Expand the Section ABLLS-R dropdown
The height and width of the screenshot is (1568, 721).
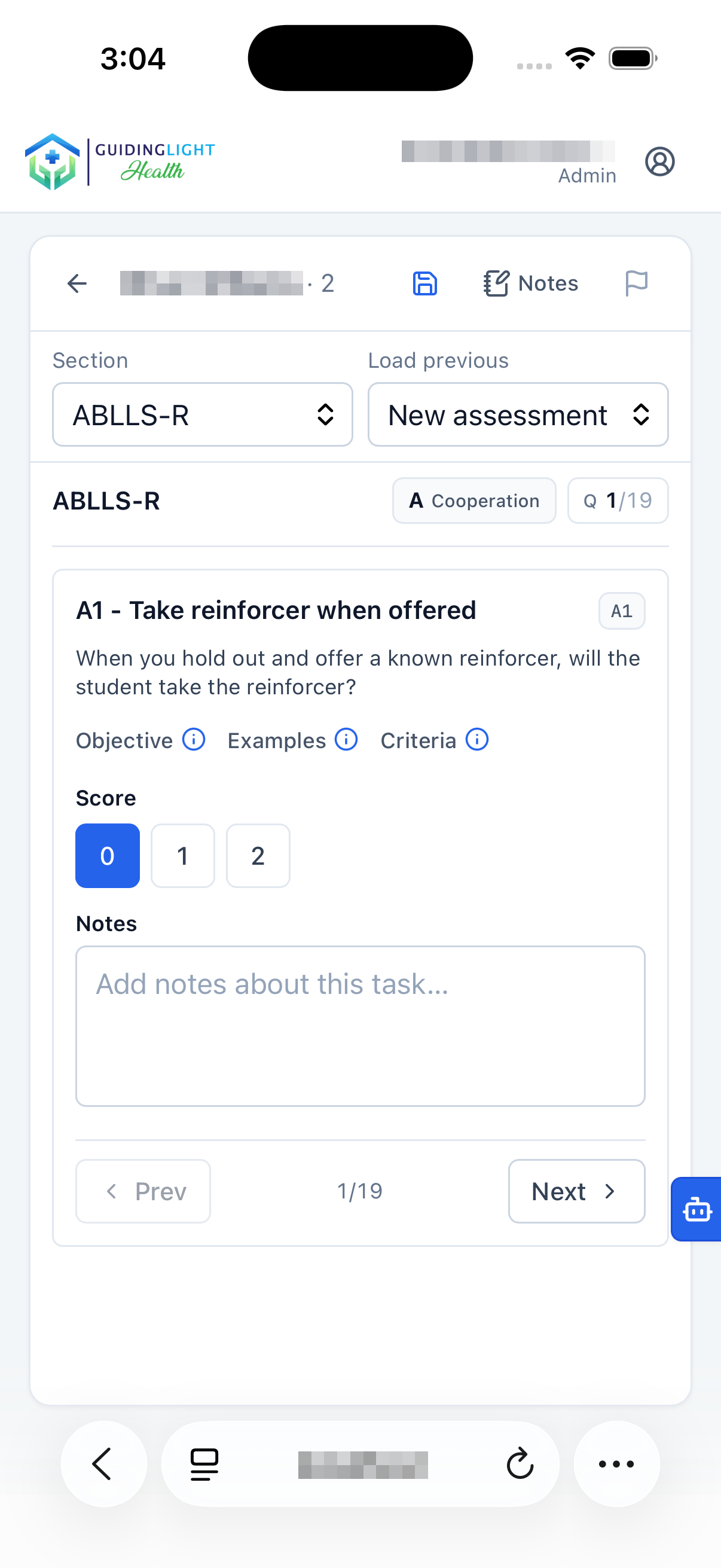coord(203,414)
